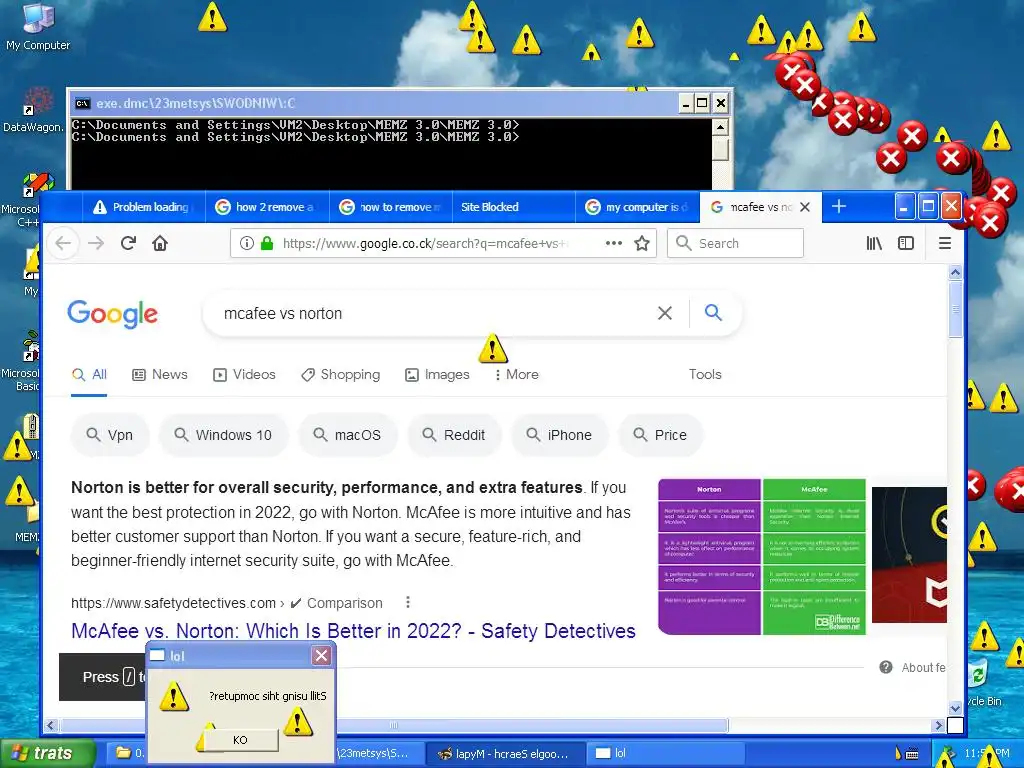Click warning icon in the lol dialog
This screenshot has width=1024, height=768.
174,696
